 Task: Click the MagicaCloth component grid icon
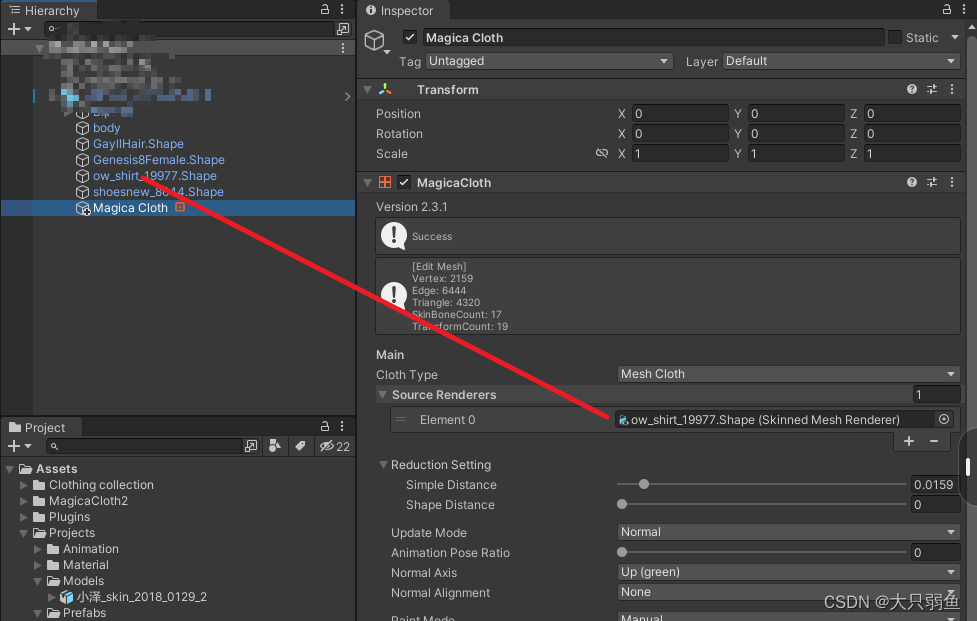385,183
